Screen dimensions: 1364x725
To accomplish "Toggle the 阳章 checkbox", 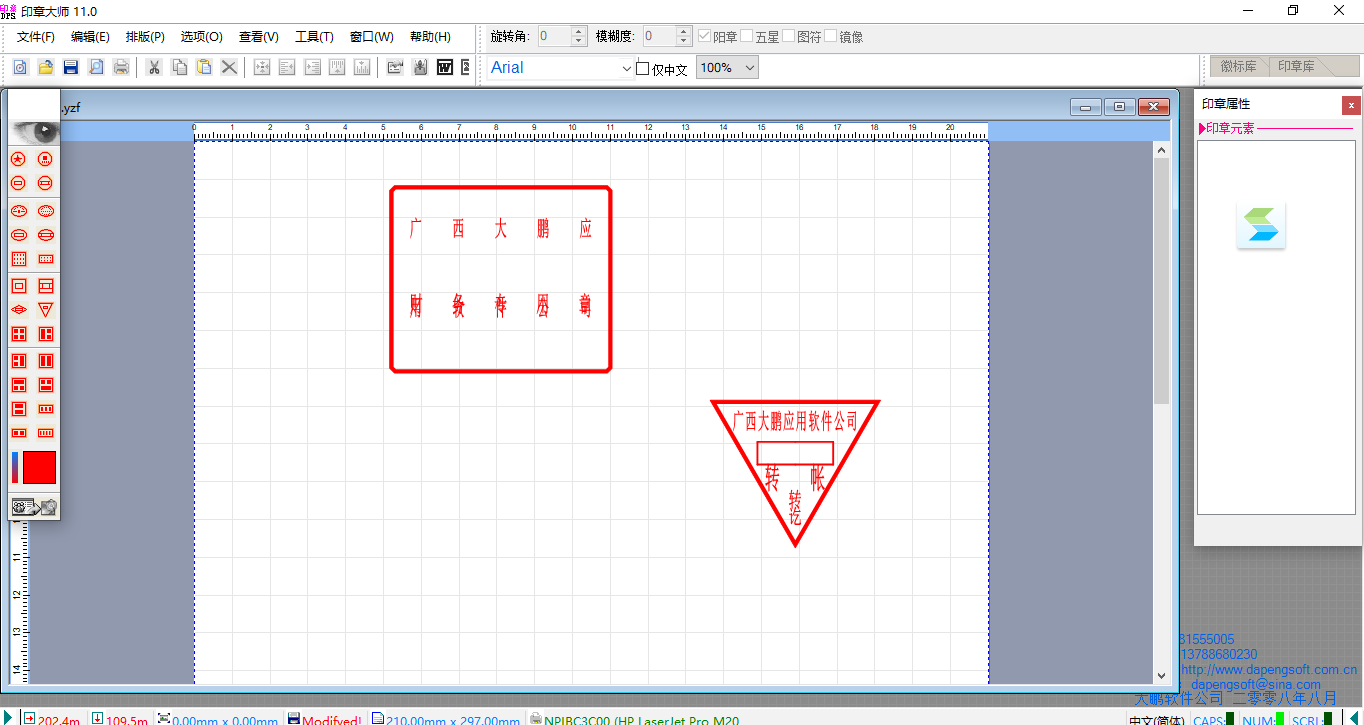I will 705,36.
